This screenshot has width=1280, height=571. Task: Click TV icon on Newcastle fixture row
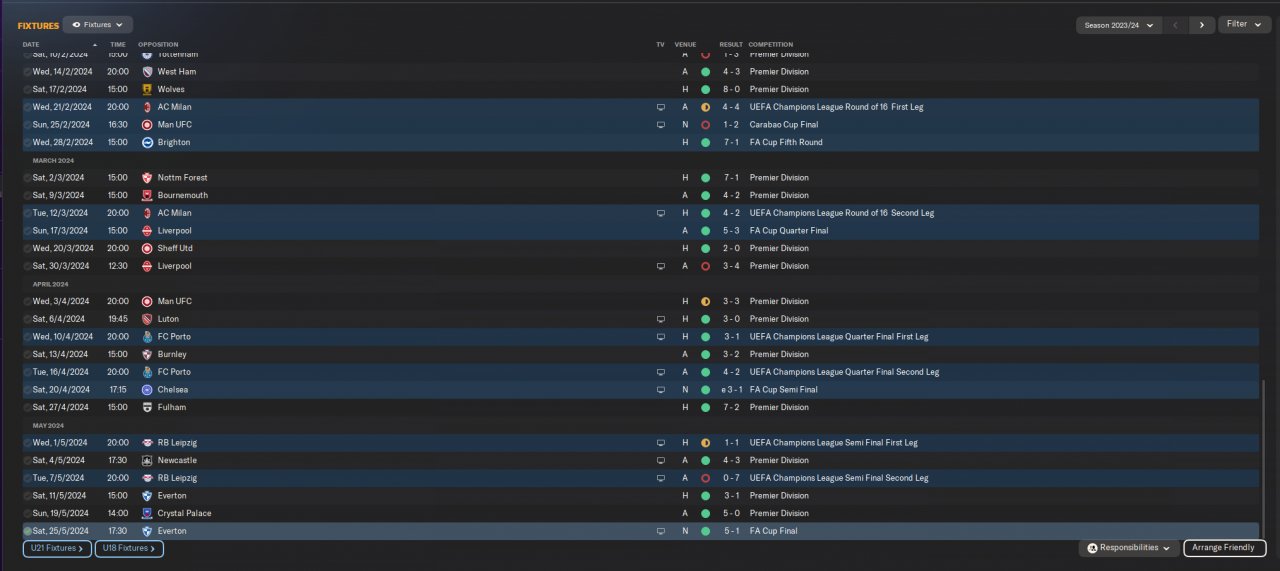coord(660,461)
